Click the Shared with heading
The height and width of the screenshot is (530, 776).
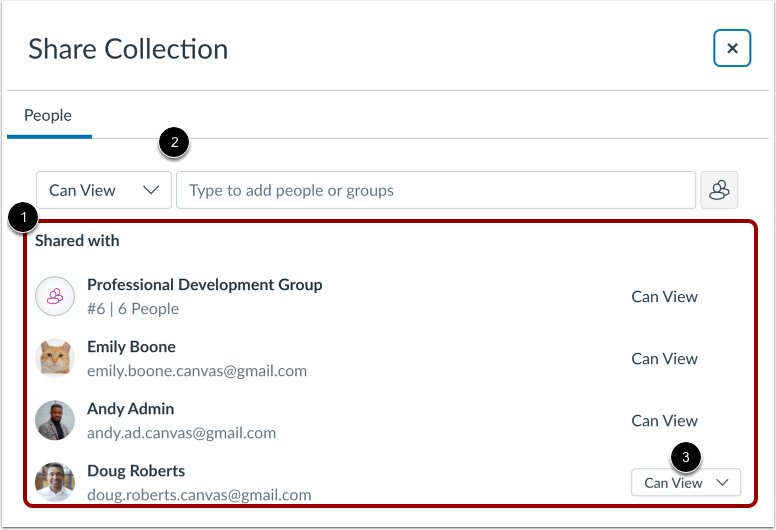coord(77,241)
